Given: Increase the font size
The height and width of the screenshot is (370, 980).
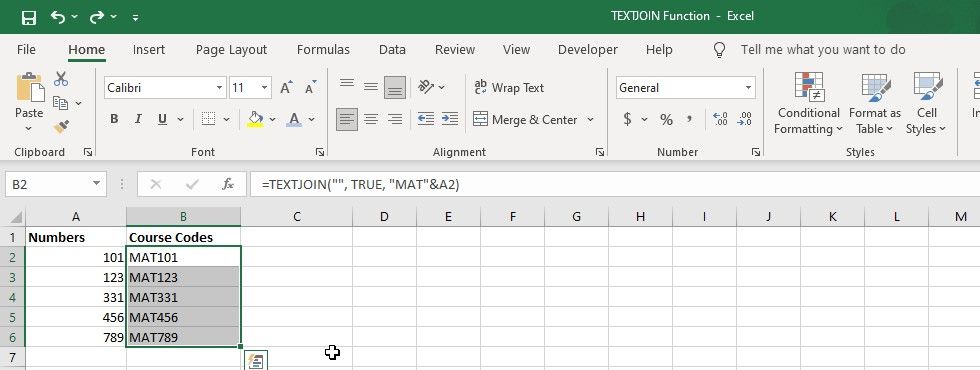Looking at the screenshot, I should (x=286, y=88).
